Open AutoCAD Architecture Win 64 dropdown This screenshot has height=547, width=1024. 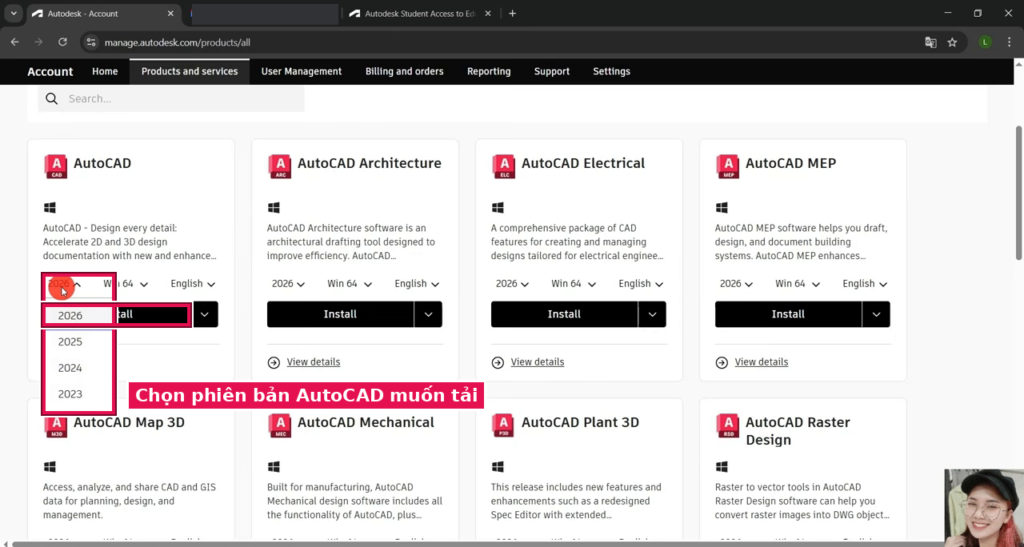349,284
